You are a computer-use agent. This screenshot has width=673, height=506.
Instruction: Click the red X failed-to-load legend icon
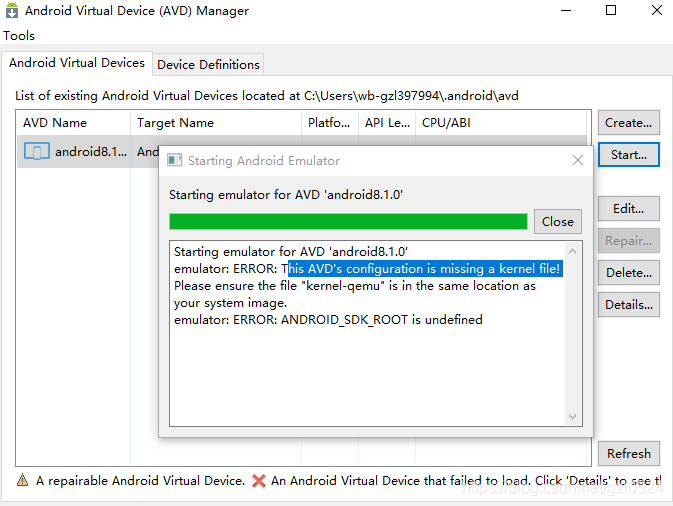click(259, 481)
